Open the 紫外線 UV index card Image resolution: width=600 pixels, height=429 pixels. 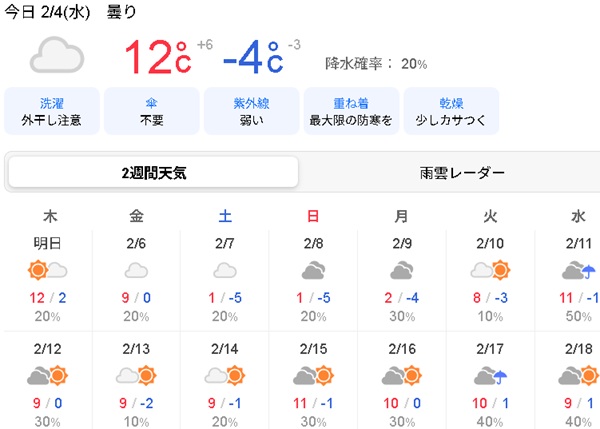click(x=251, y=111)
